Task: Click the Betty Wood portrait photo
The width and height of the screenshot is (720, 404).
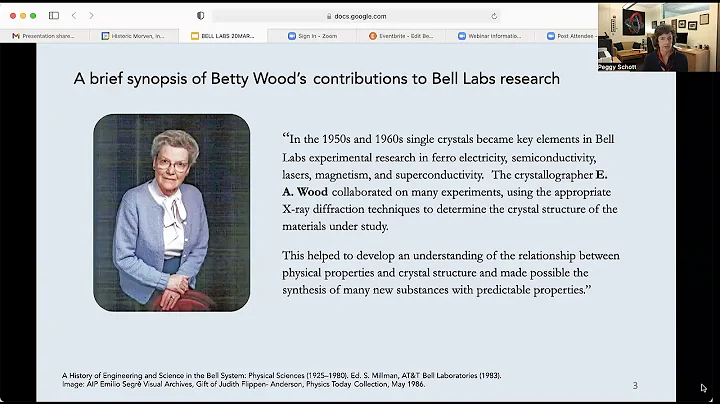Action: [x=172, y=213]
